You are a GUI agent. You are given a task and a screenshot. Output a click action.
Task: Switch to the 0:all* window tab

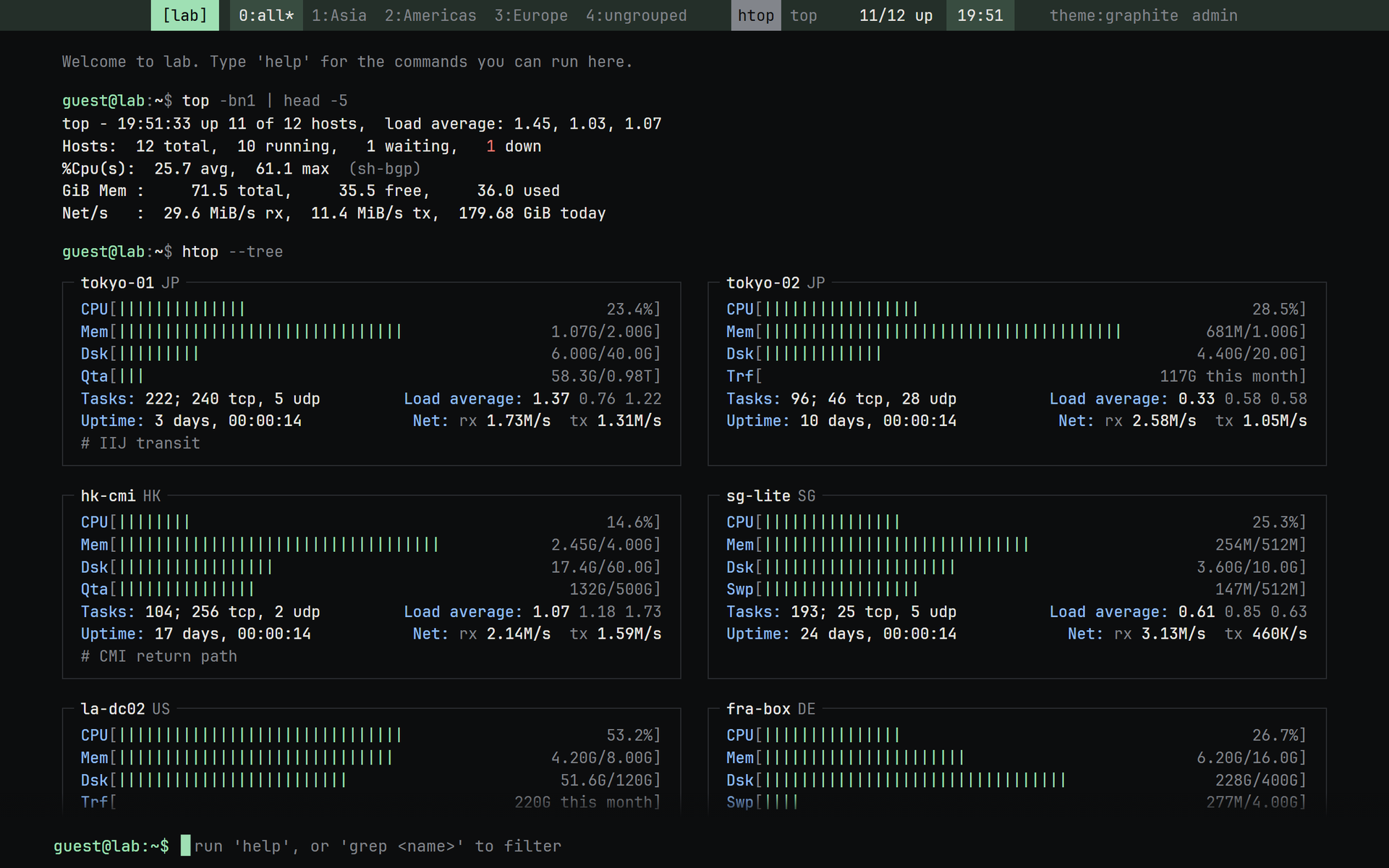pos(266,15)
